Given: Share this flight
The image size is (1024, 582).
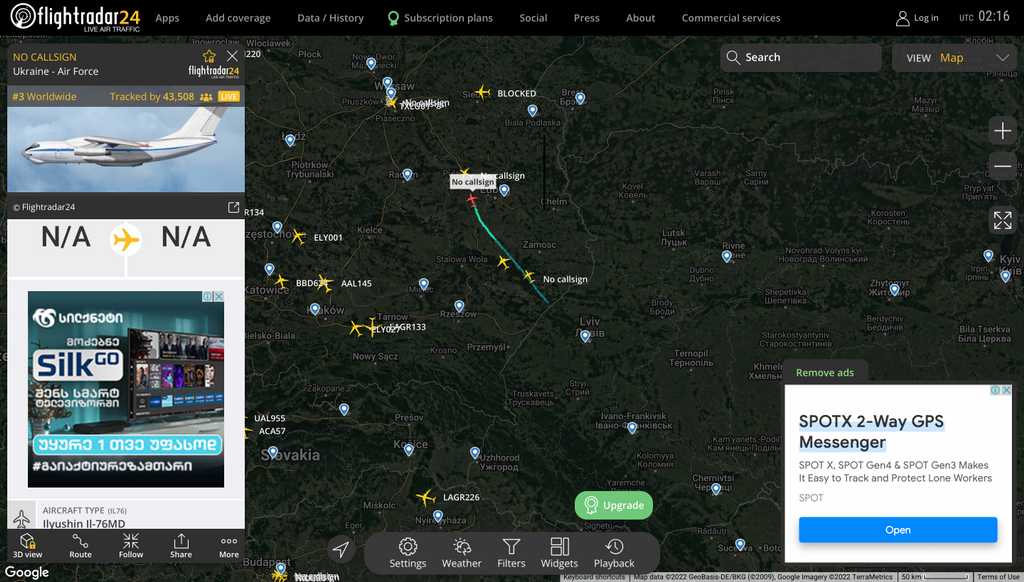Looking at the screenshot, I should [x=181, y=545].
